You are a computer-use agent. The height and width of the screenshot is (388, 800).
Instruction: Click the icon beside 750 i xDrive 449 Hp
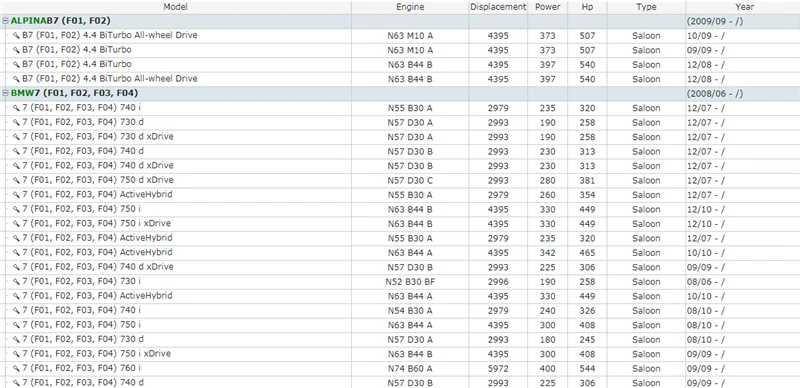point(16,224)
